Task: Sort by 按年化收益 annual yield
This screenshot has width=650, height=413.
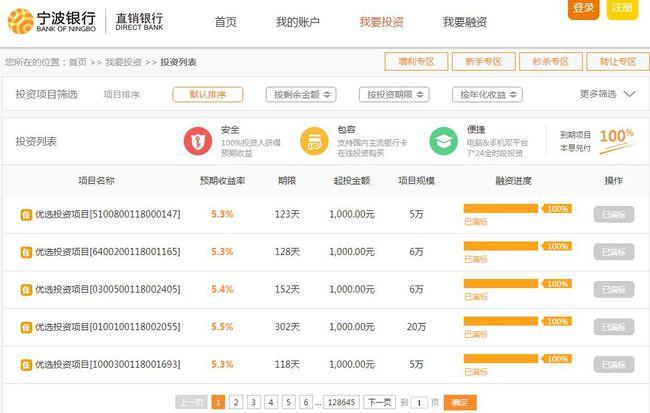Action: coord(487,95)
